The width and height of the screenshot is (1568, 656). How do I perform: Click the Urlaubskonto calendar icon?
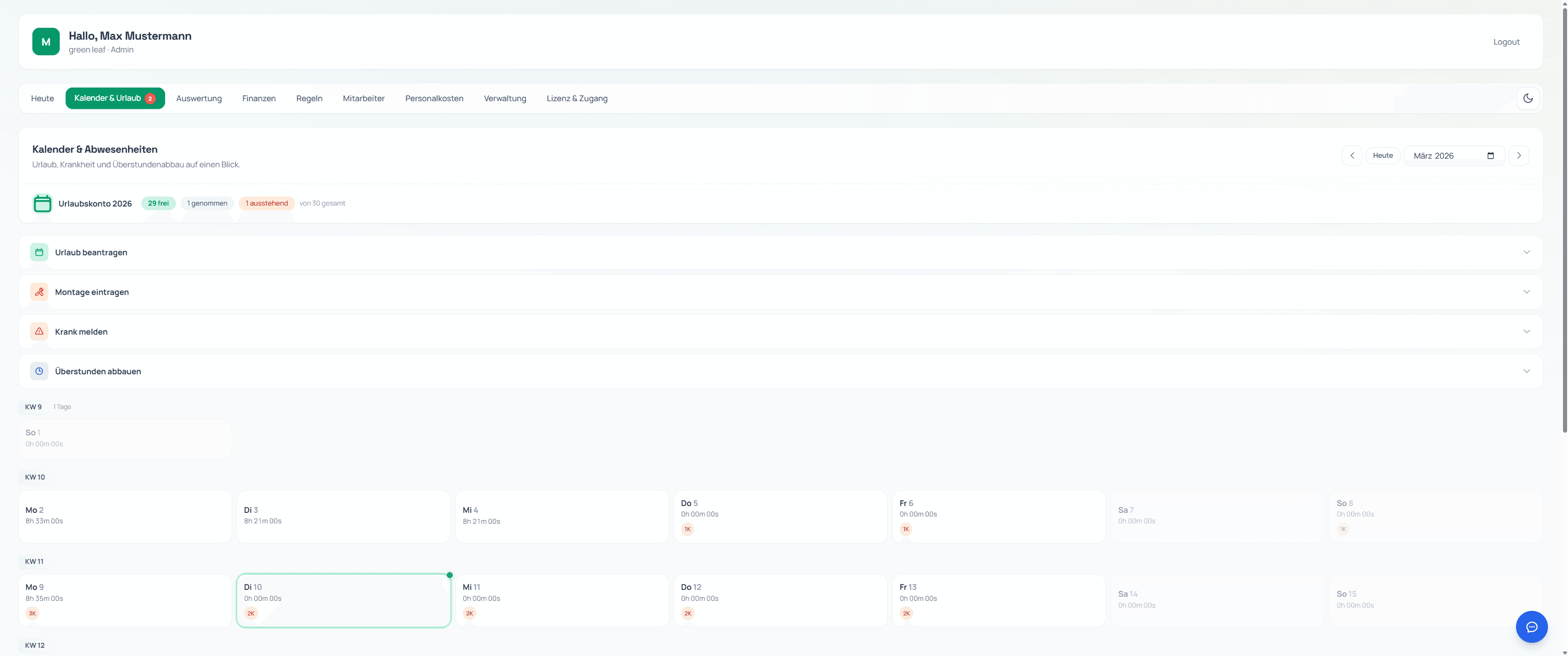point(42,203)
